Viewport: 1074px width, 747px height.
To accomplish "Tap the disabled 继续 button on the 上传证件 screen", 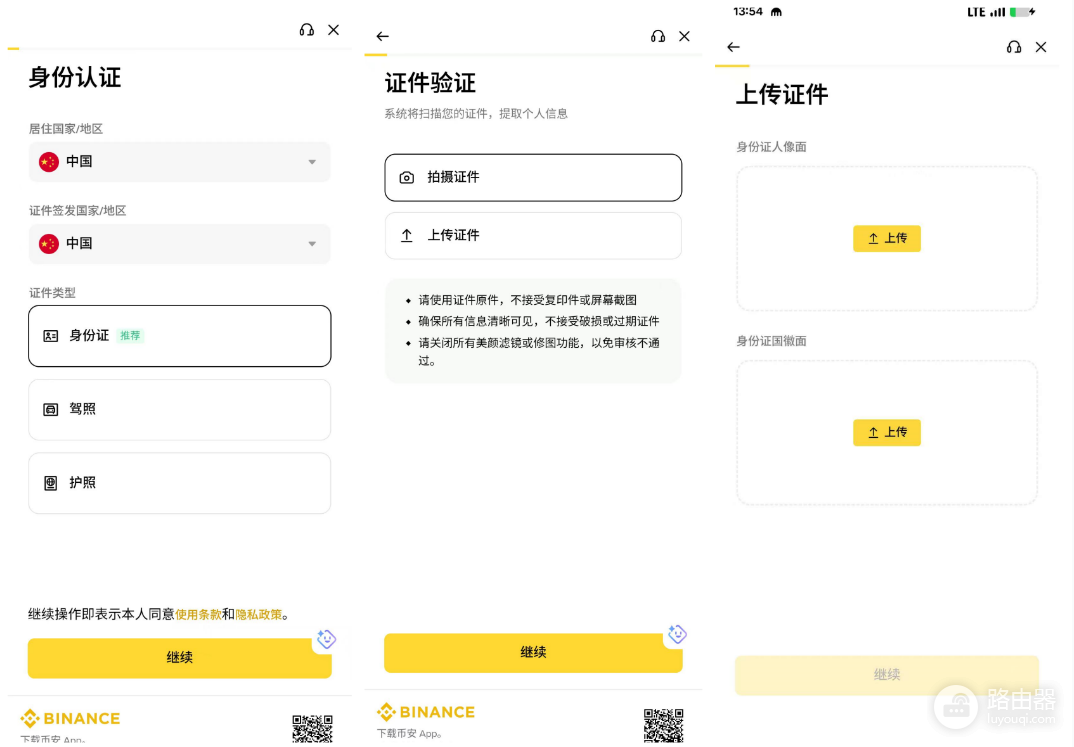I will click(x=886, y=675).
